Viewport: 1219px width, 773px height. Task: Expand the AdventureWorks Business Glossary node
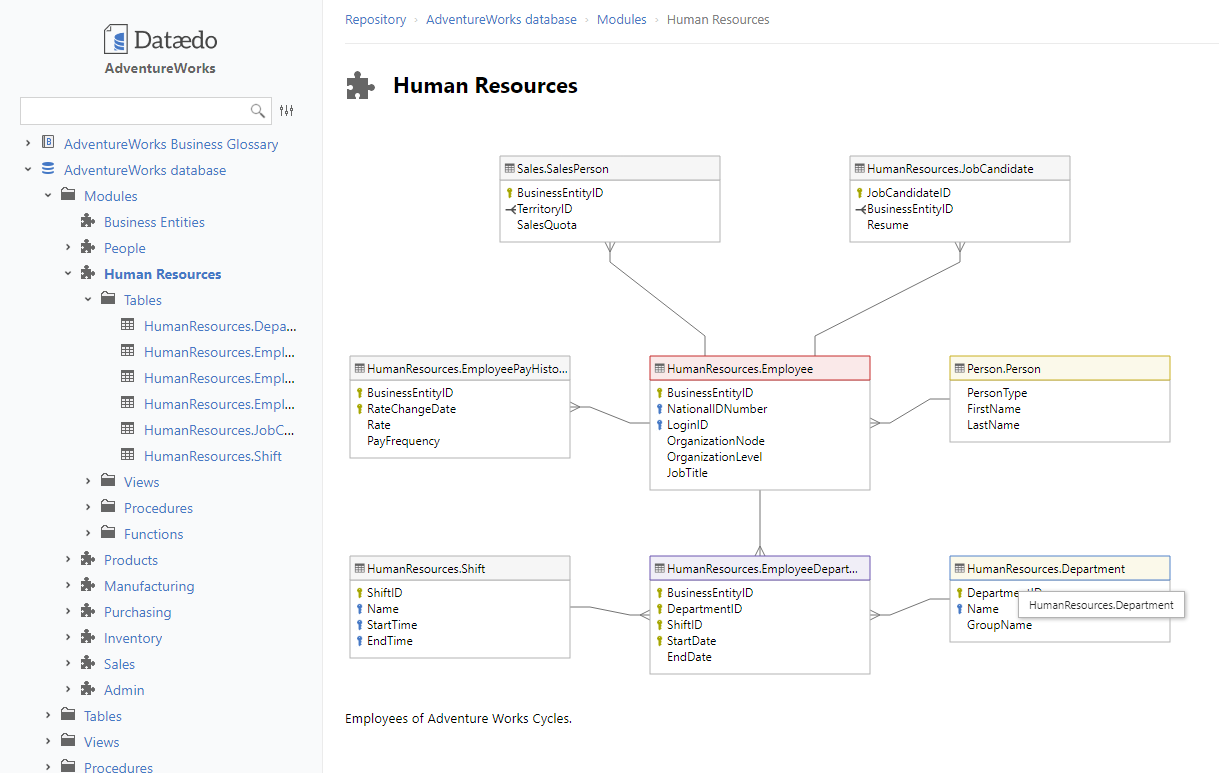(x=28, y=143)
